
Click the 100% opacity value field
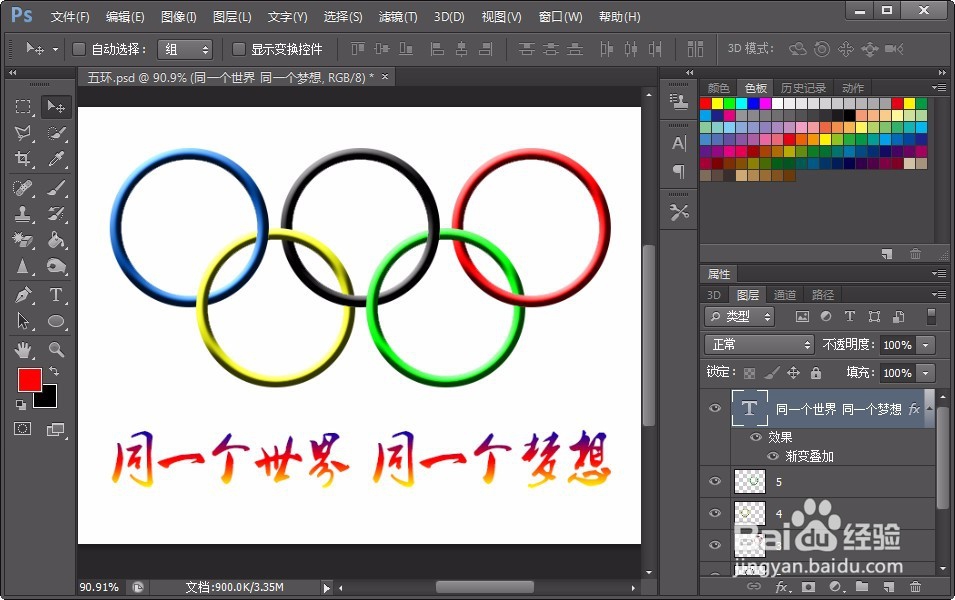point(897,345)
